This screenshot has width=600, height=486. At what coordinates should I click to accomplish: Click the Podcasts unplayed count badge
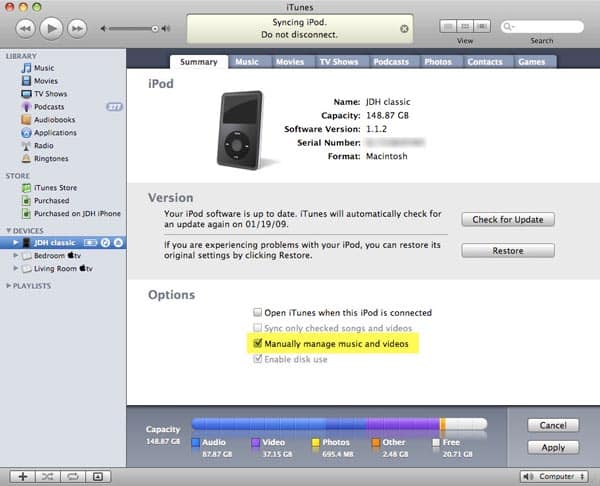[x=114, y=107]
